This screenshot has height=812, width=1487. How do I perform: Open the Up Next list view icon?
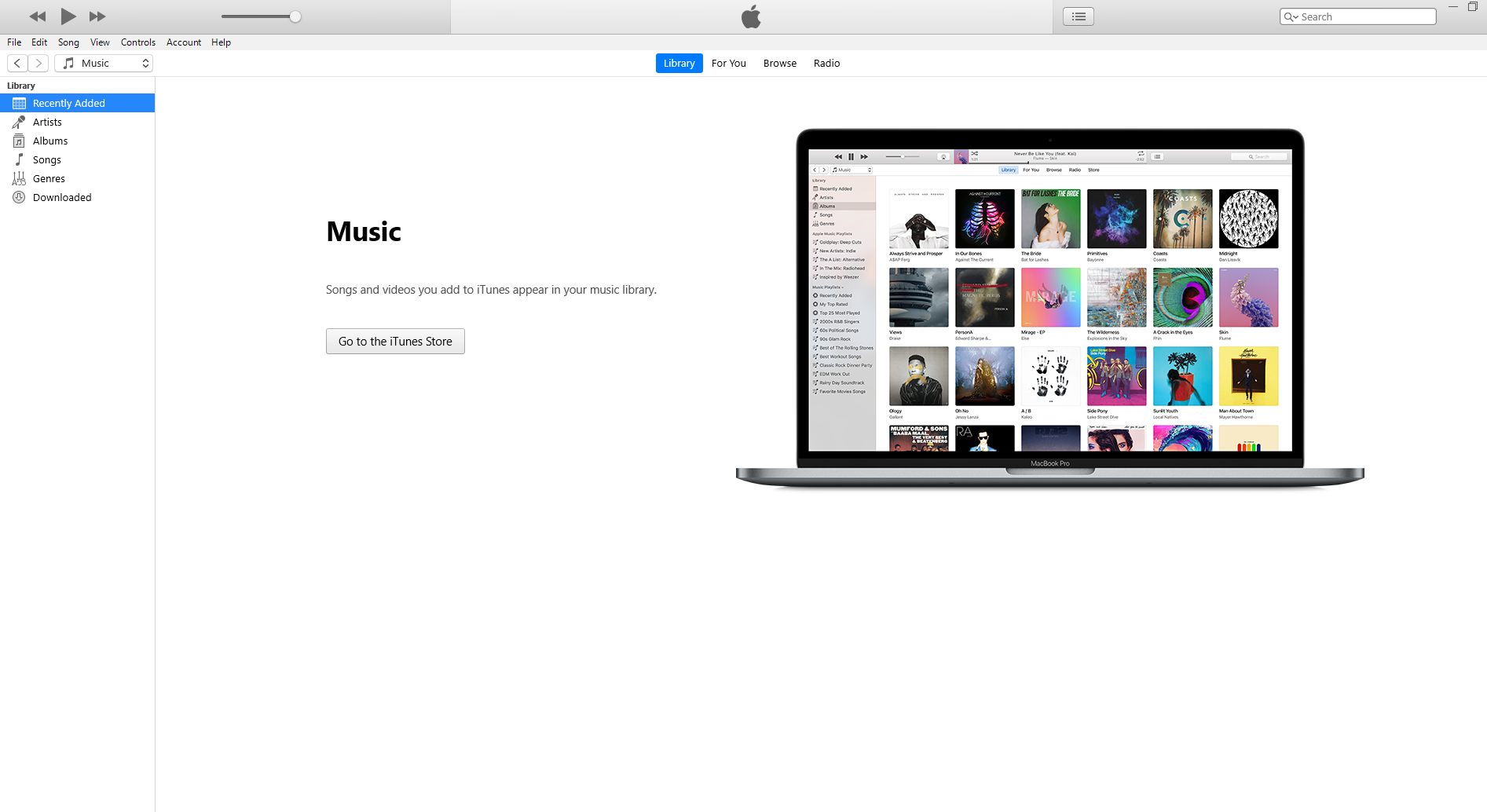coord(1078,16)
